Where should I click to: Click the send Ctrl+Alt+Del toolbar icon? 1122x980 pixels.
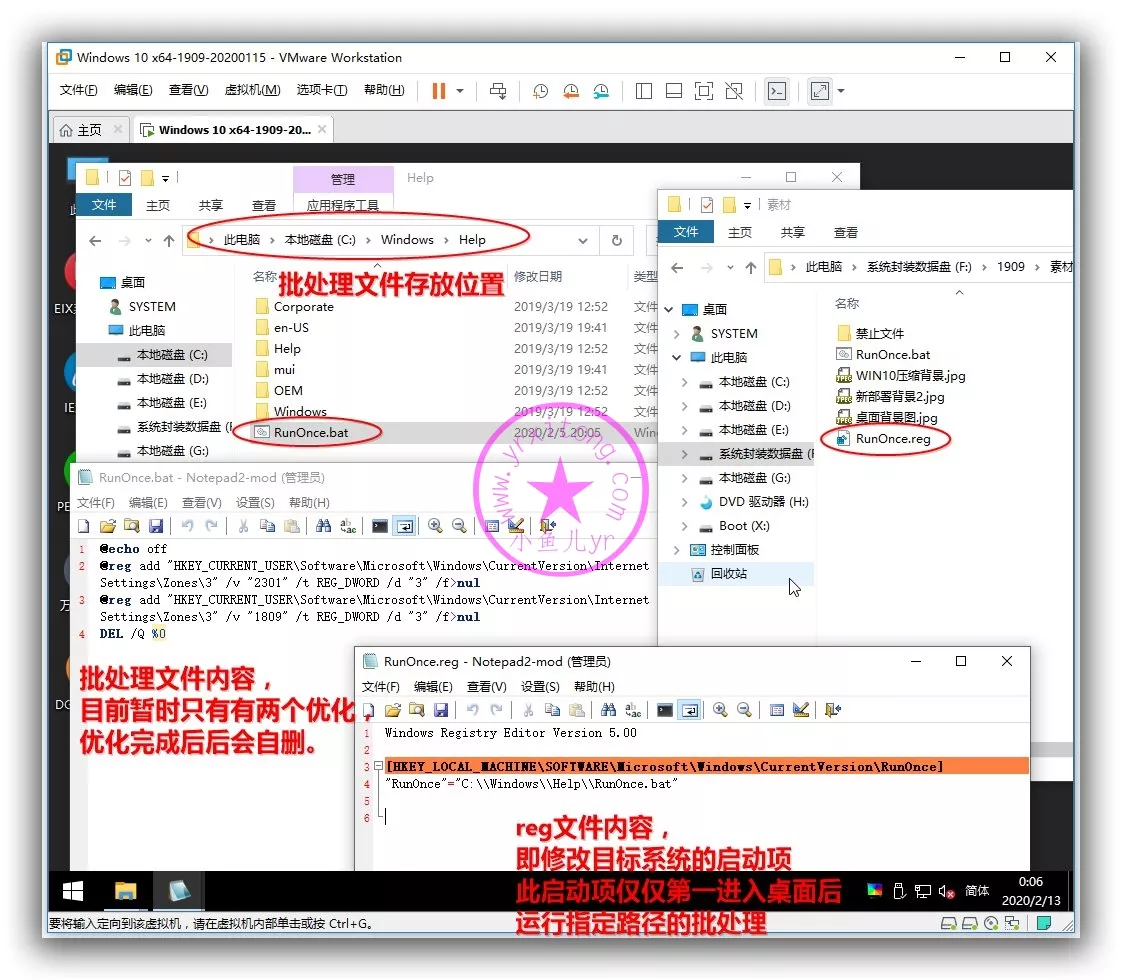[498, 91]
